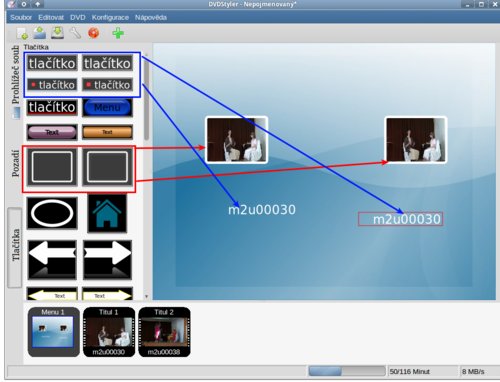The image size is (500, 382).
Task: Open the Soubor menu
Action: click(x=21, y=18)
